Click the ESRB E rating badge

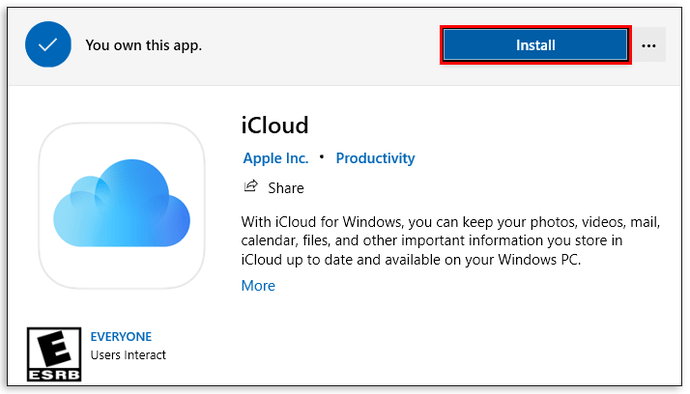(x=54, y=354)
